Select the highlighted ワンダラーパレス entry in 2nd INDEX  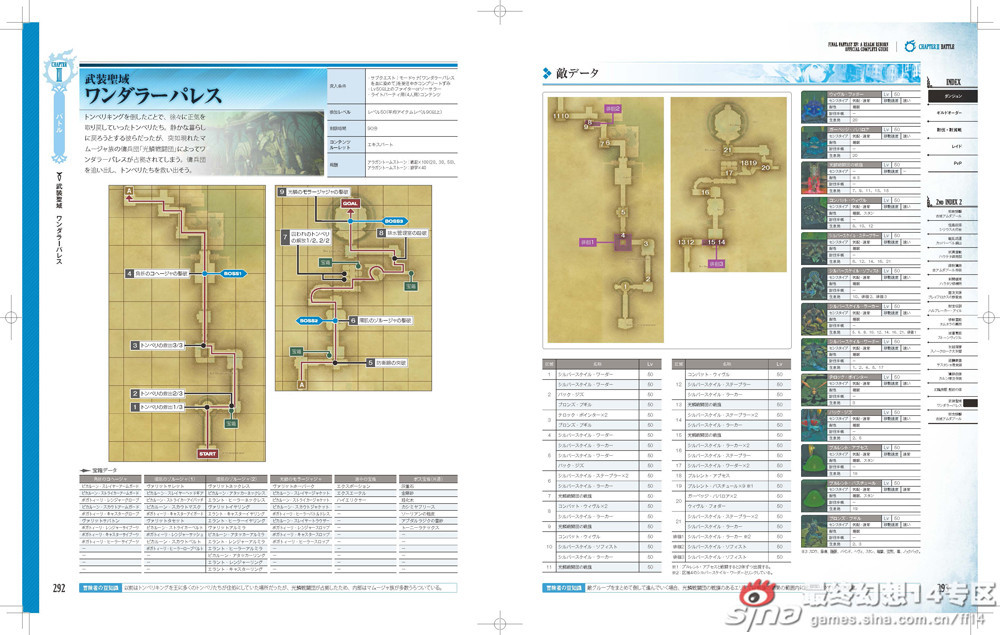955,403
